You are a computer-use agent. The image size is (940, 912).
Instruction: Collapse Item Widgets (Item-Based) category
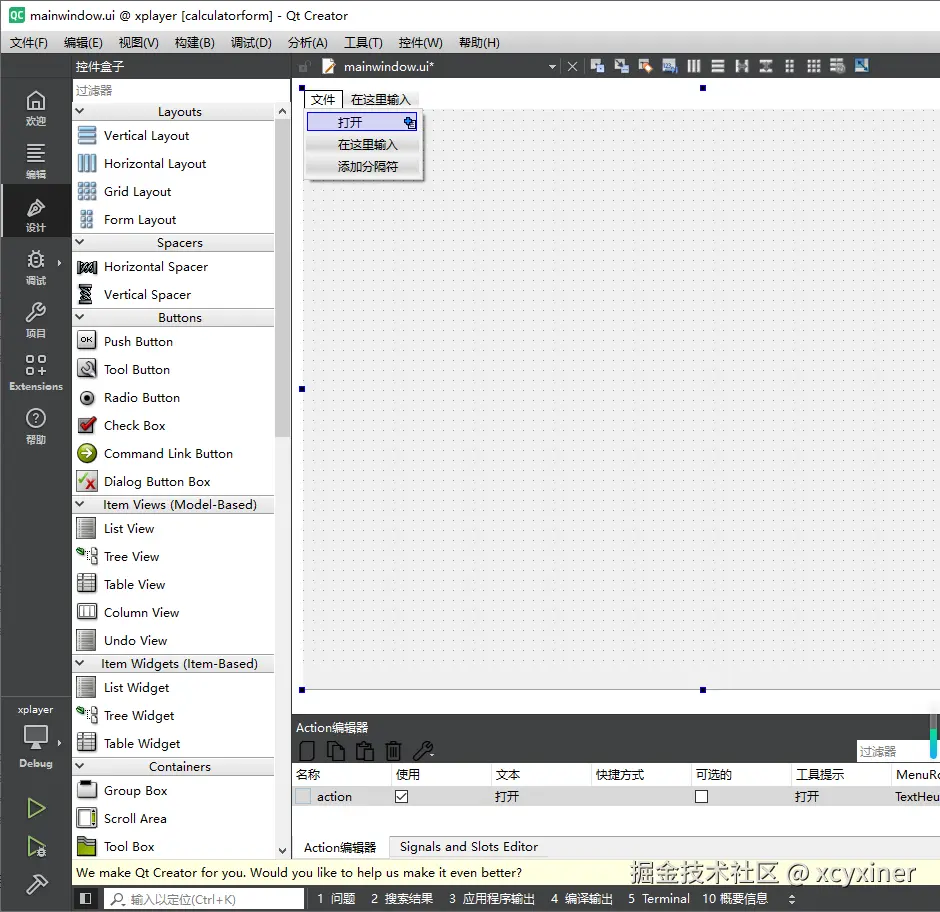[x=80, y=663]
